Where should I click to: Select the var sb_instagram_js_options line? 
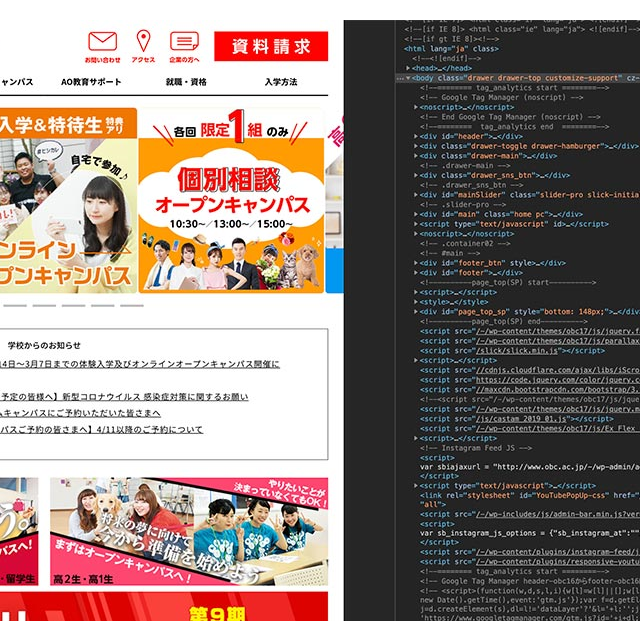click(x=530, y=533)
